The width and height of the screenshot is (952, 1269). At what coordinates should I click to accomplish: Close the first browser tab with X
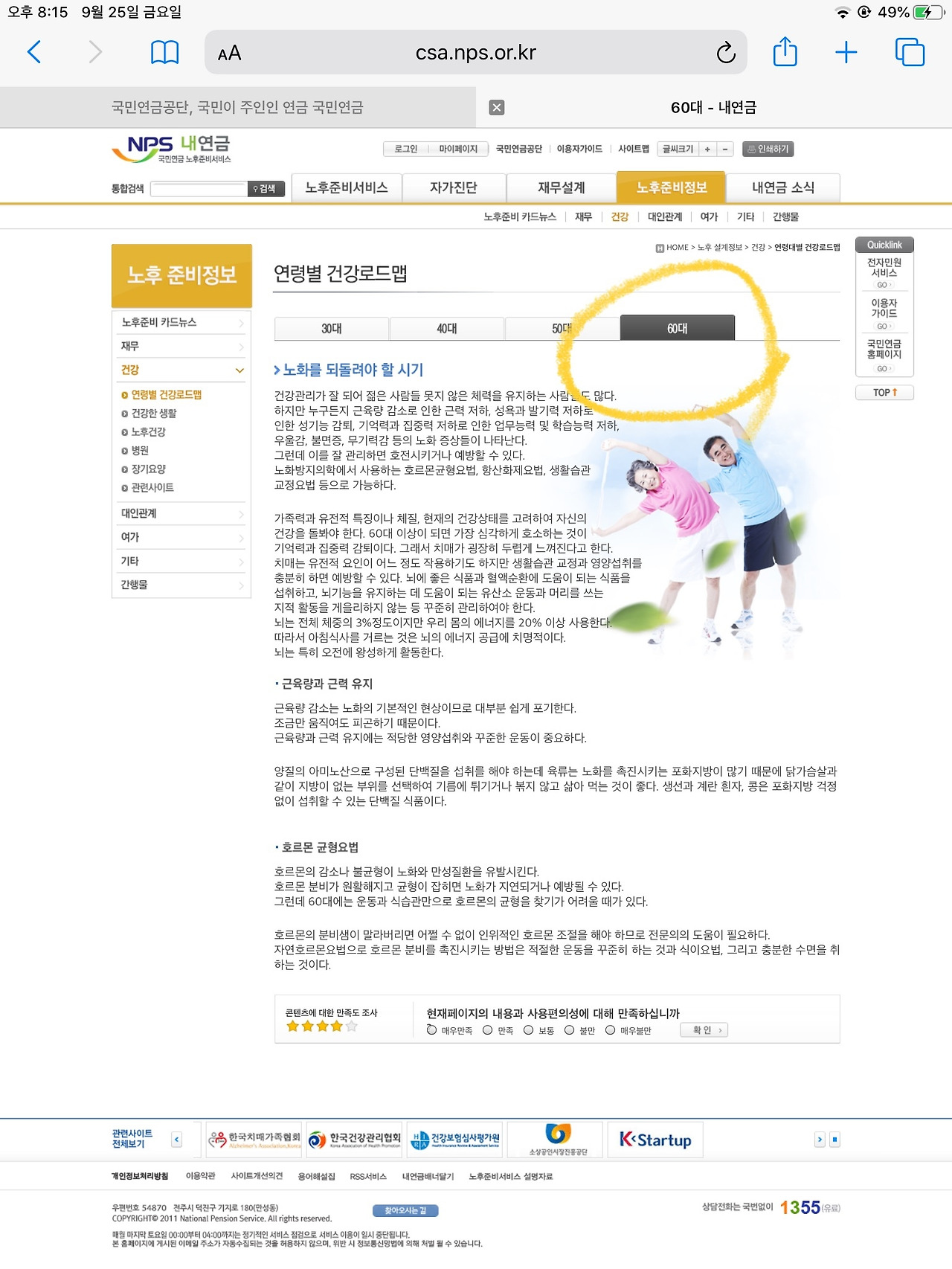click(x=497, y=108)
